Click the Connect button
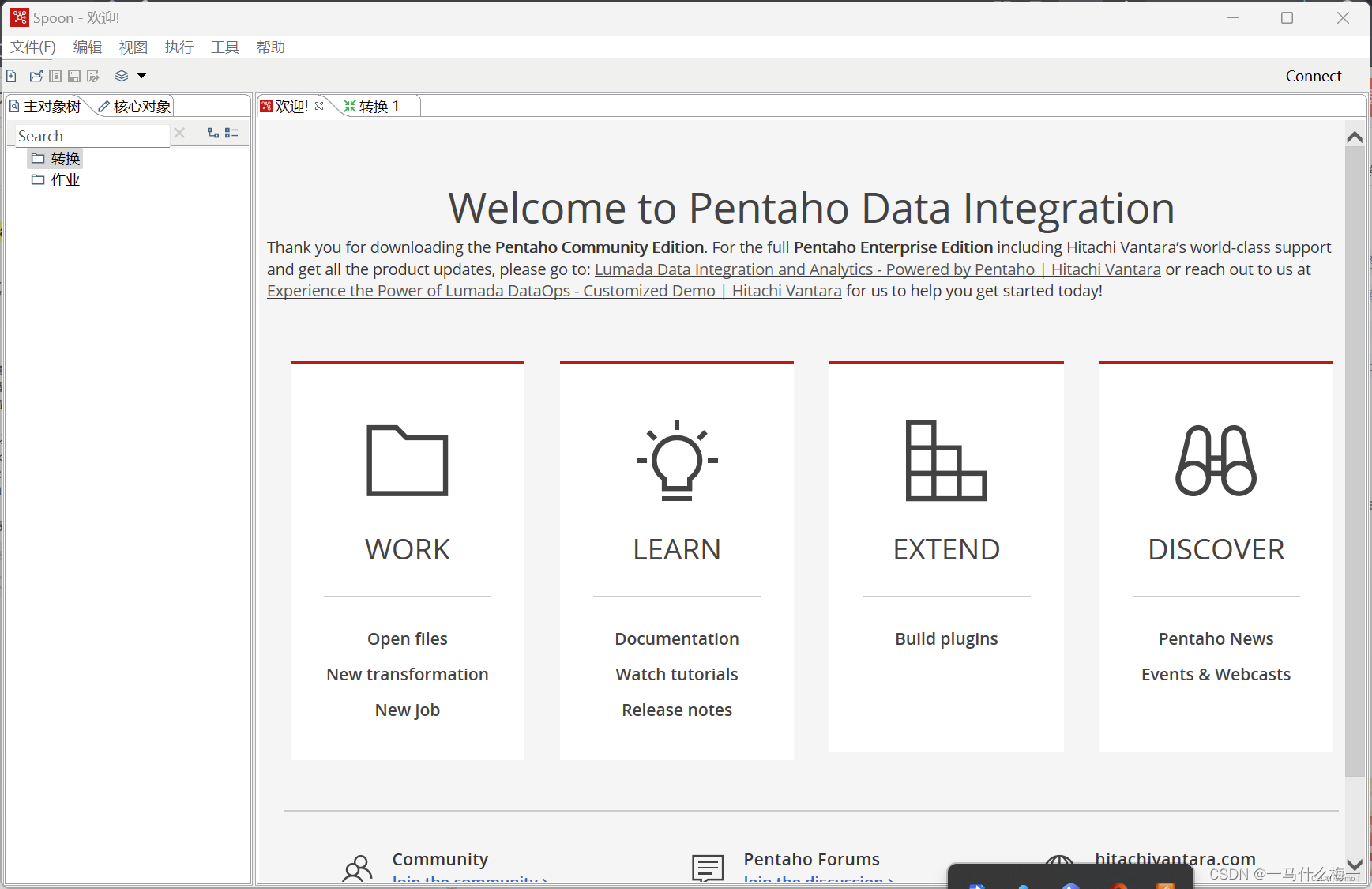1372x889 pixels. [1314, 76]
